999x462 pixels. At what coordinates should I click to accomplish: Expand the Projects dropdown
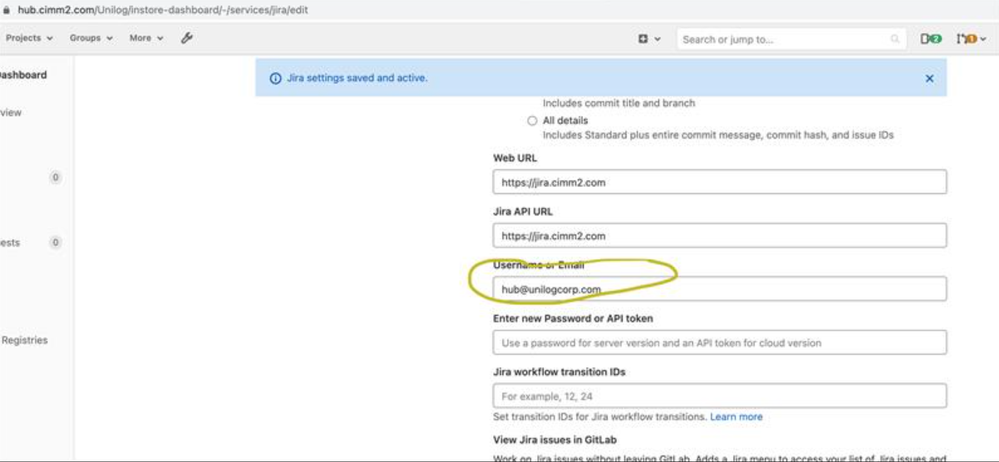tap(29, 38)
